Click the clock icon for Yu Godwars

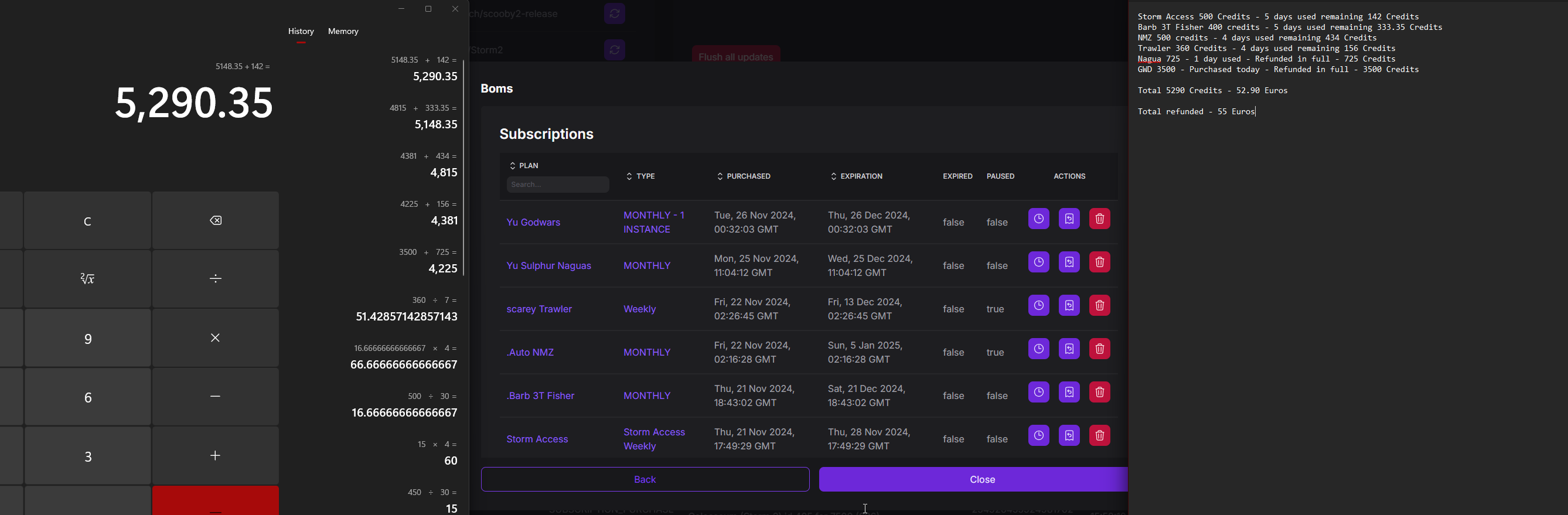click(x=1038, y=219)
